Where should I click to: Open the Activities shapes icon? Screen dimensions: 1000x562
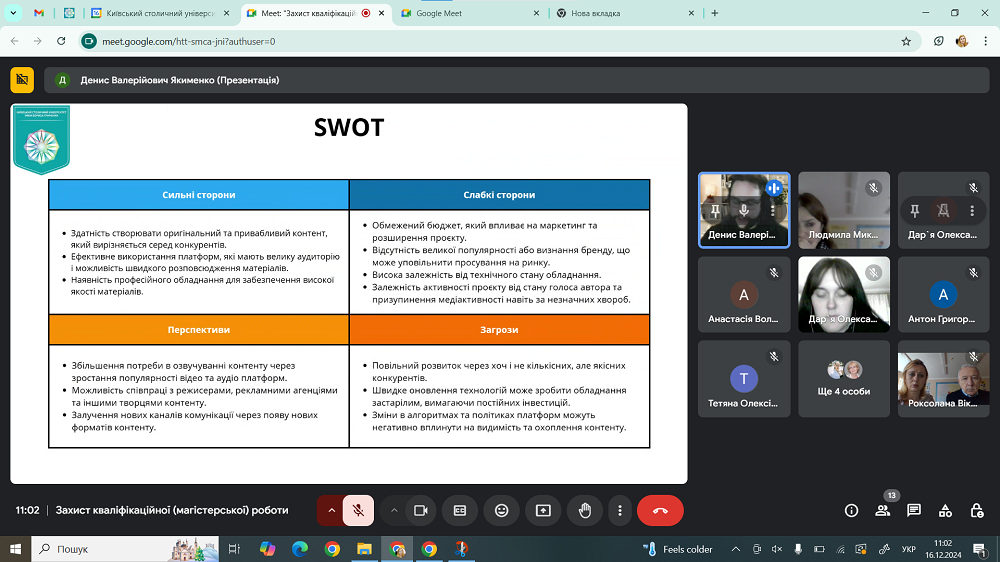[945, 510]
